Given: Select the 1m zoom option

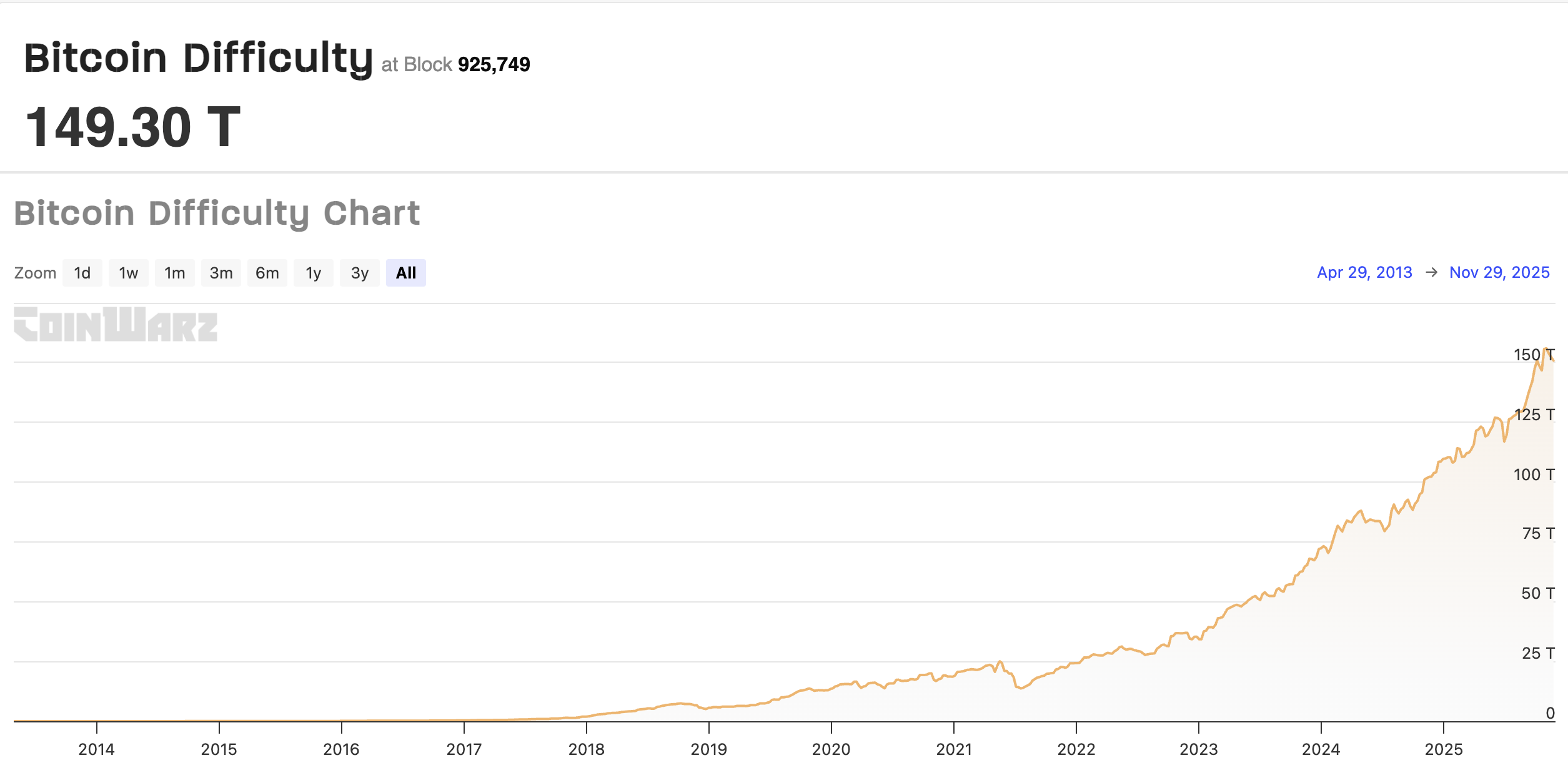Looking at the screenshot, I should (174, 272).
